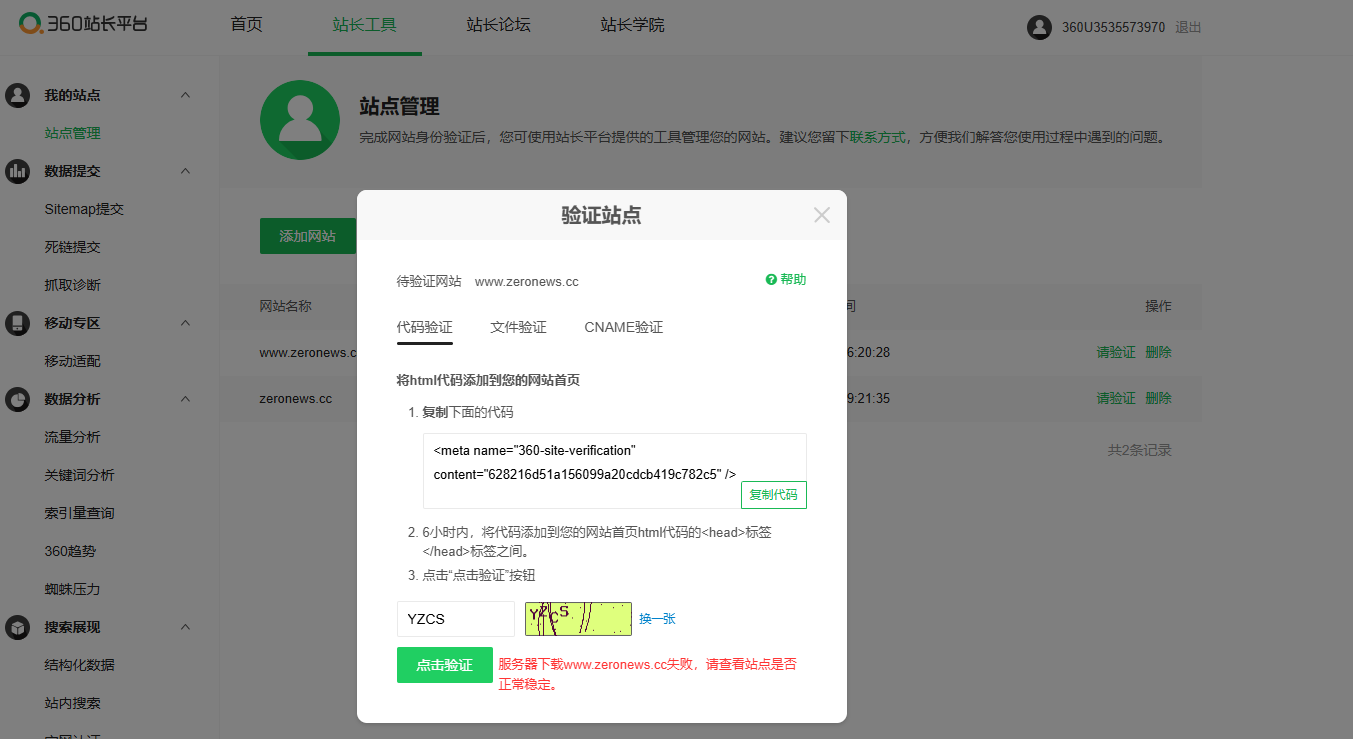Open 流量分析 in the sidebar

[72, 437]
